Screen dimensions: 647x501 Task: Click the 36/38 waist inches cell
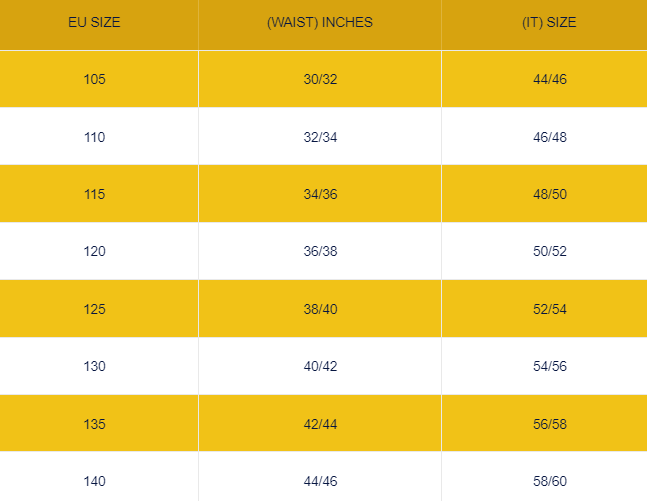320,252
